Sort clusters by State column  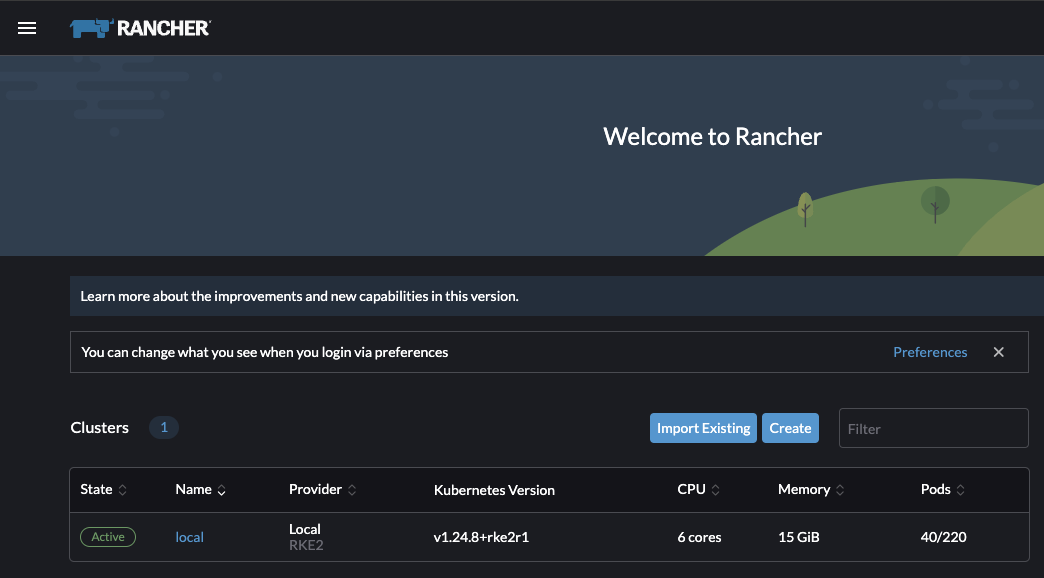click(103, 489)
